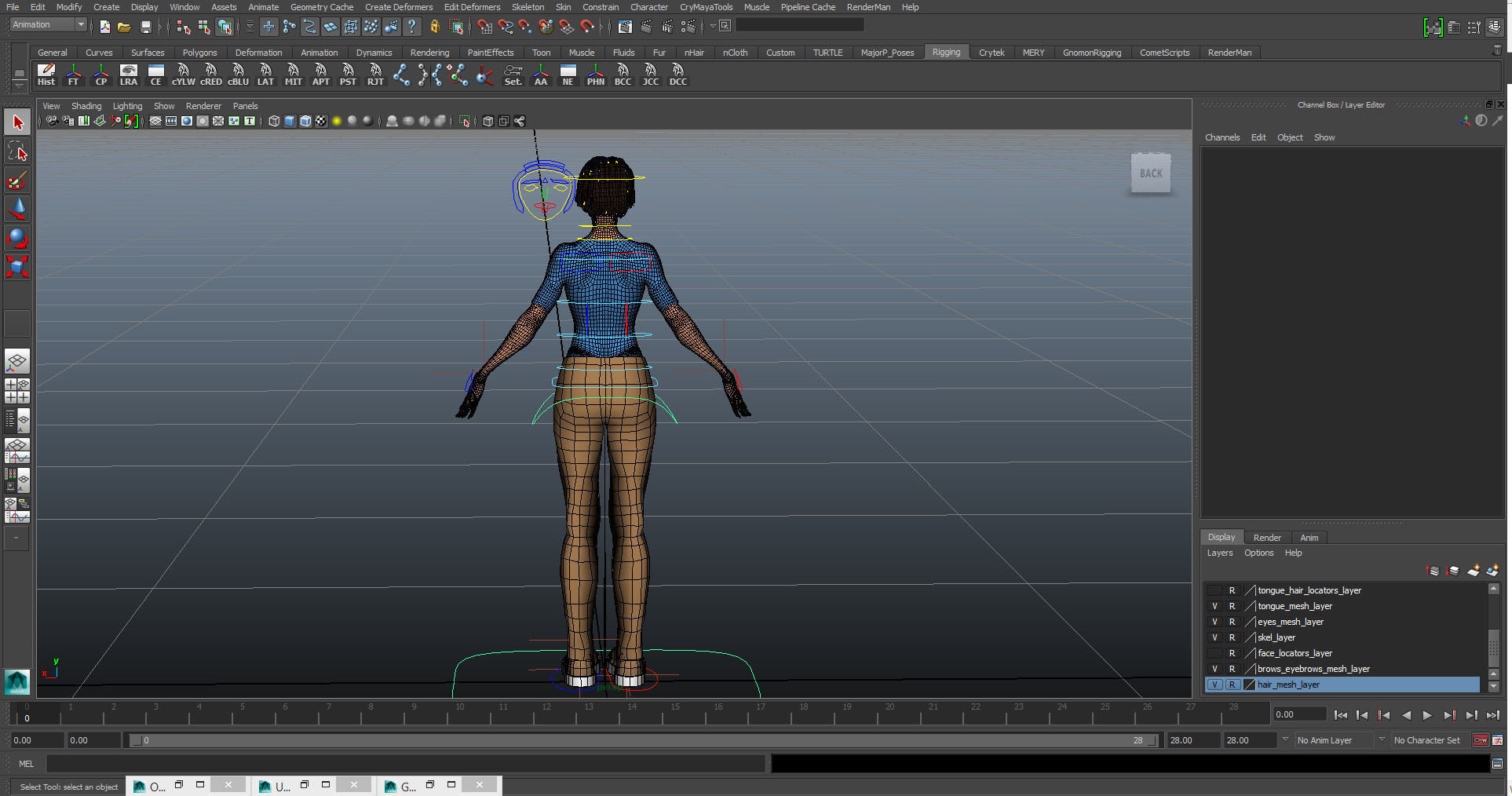Create a new empty display layer

(1474, 571)
